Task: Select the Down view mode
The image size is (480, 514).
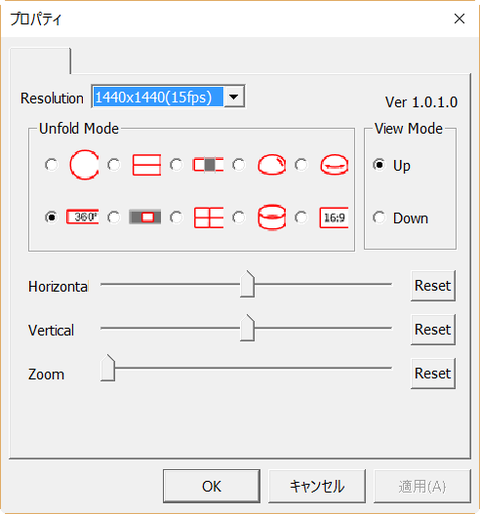Action: tap(379, 218)
